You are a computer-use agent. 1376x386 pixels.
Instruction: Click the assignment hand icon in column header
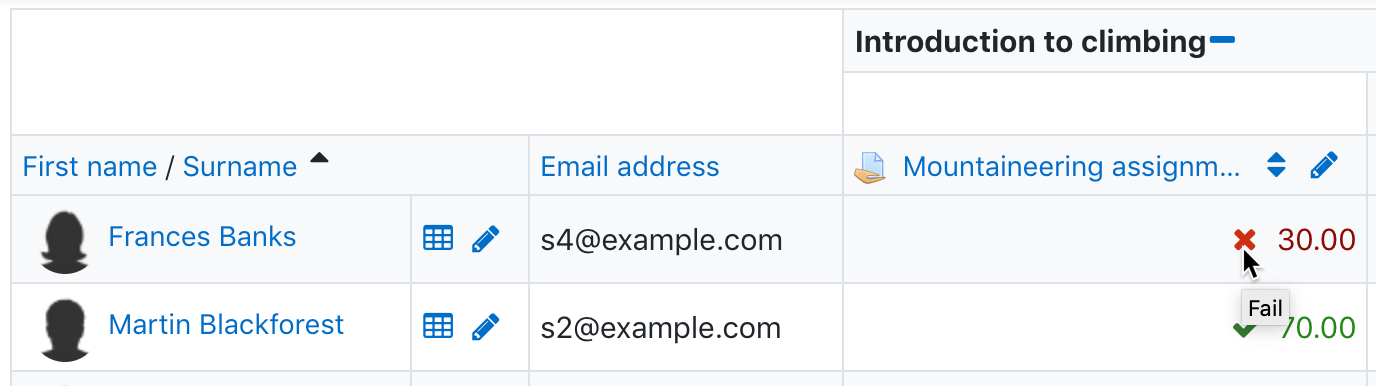coord(870,167)
